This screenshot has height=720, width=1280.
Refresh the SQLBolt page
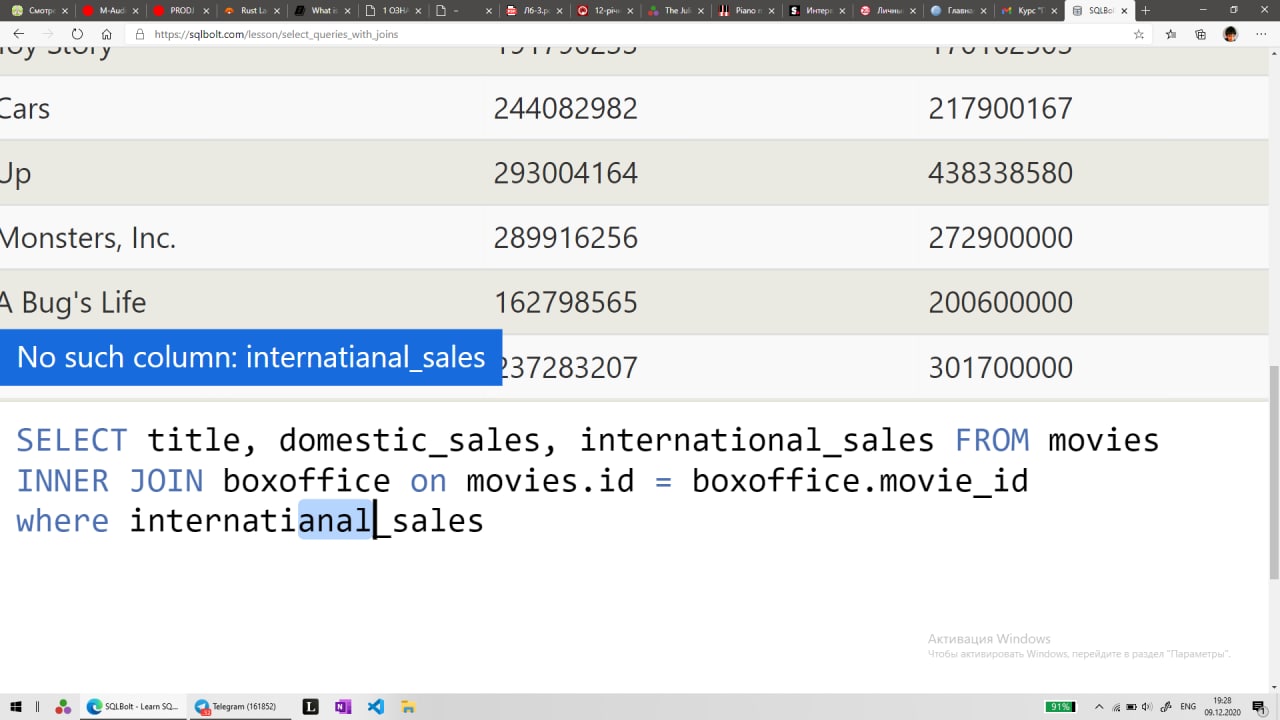(77, 34)
